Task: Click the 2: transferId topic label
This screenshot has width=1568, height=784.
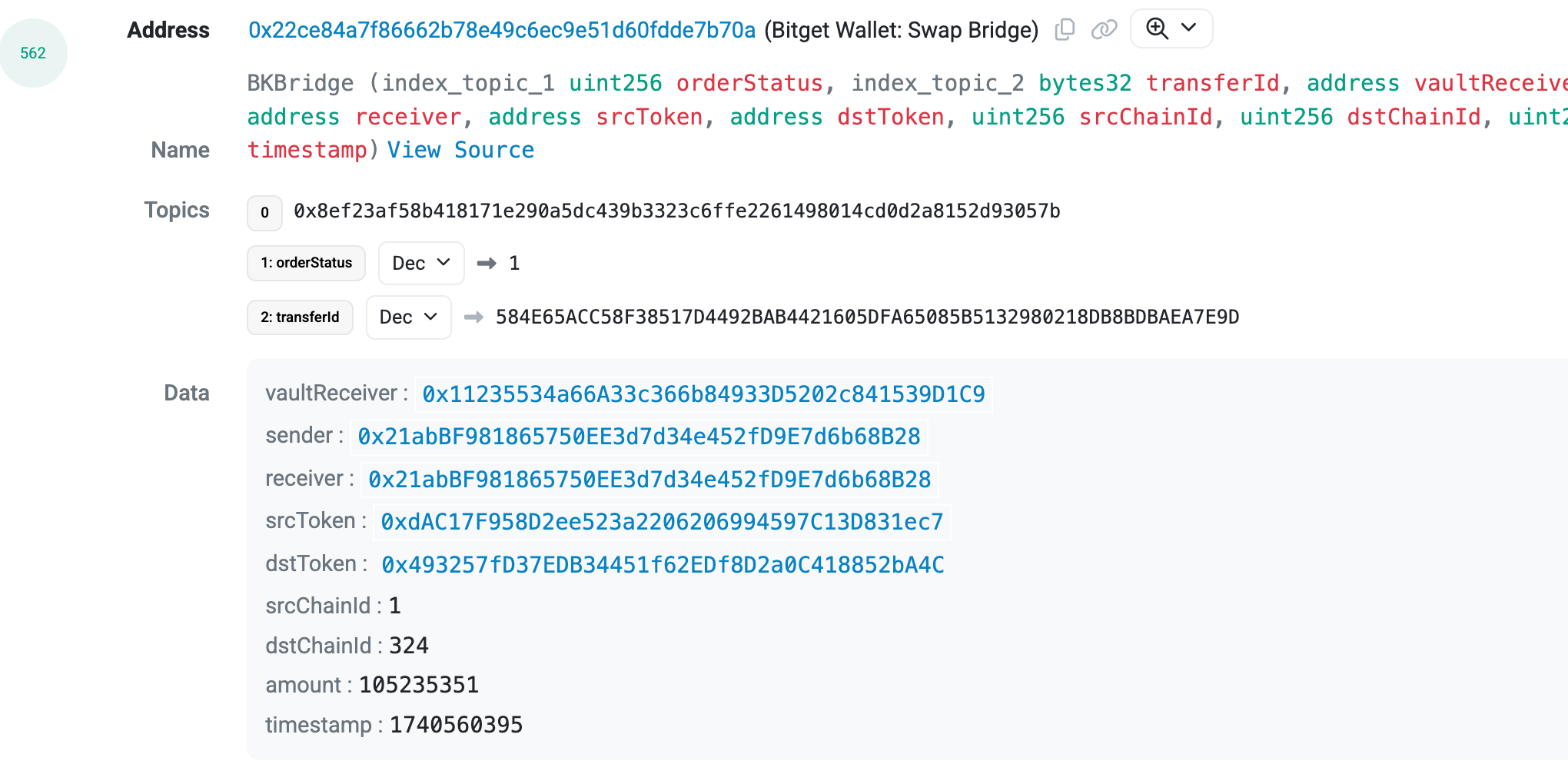Action: tap(300, 317)
